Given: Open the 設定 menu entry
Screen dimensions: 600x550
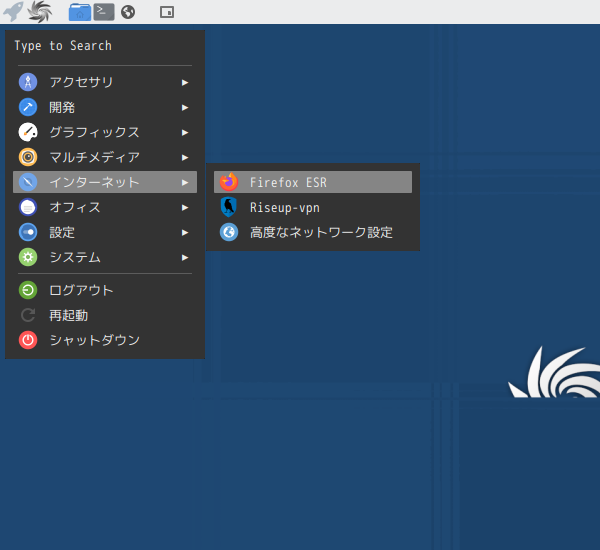Looking at the screenshot, I should tap(105, 232).
